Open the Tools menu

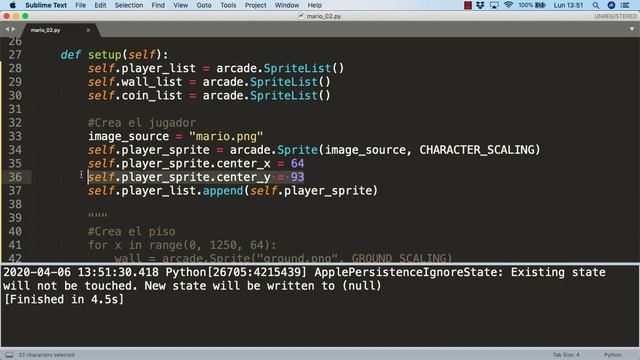228,5
